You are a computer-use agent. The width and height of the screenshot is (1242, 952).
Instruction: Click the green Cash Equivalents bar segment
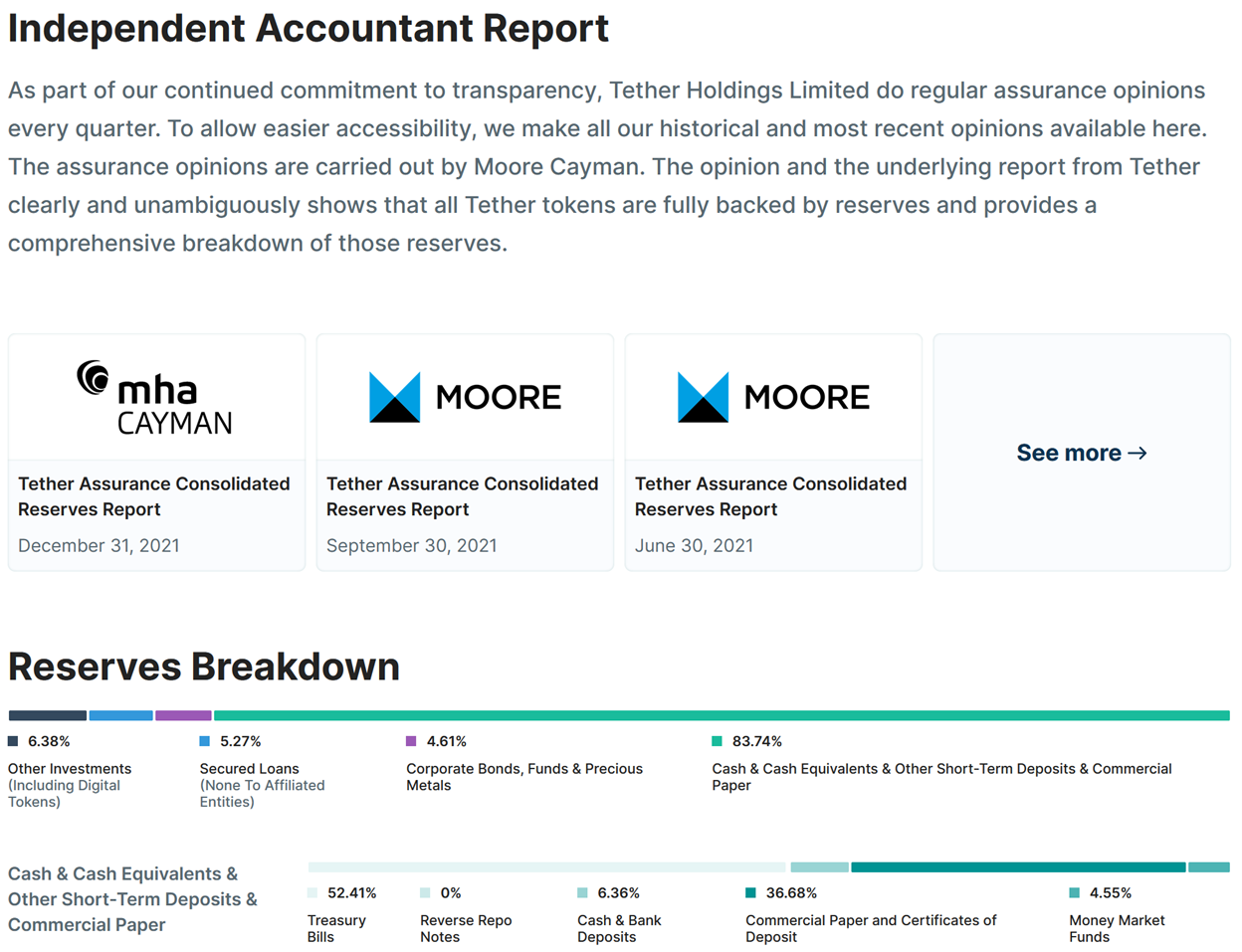tap(722, 715)
